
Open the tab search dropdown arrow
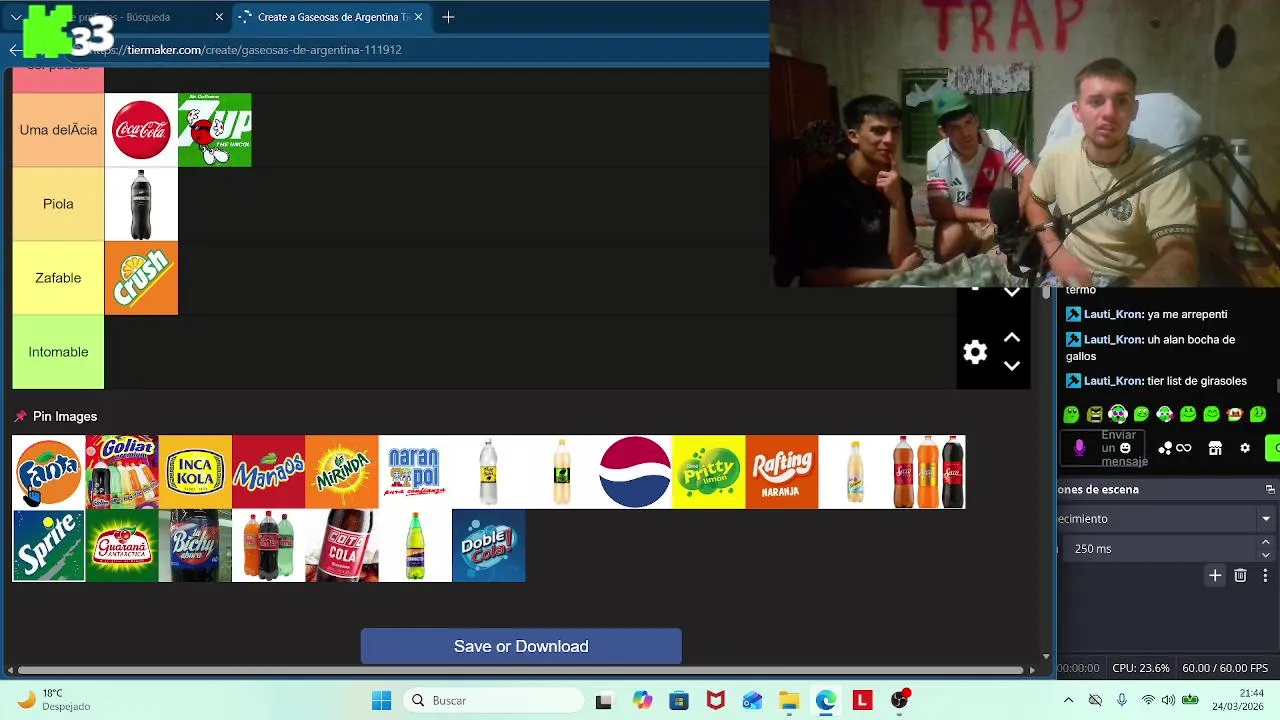click(15, 17)
